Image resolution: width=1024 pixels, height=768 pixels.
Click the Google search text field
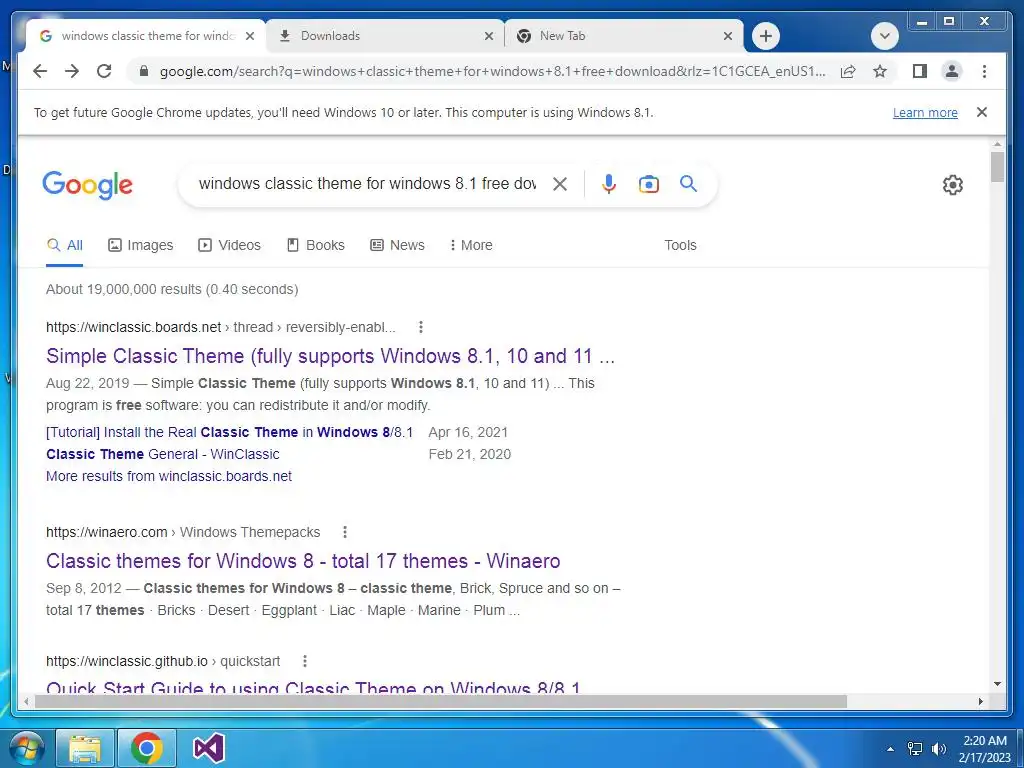(x=367, y=184)
